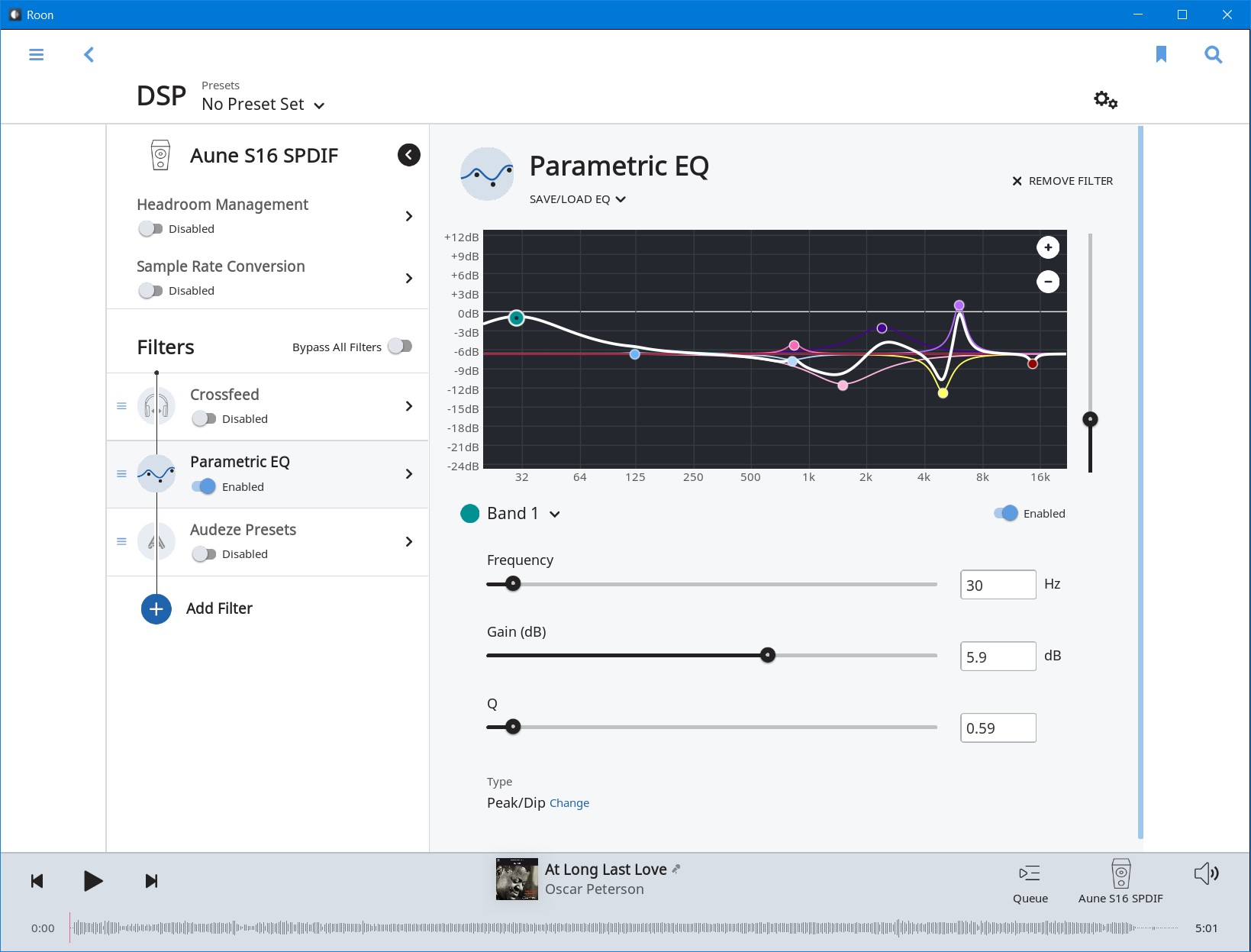
Task: Click the Frequency slider handle
Action: (514, 584)
